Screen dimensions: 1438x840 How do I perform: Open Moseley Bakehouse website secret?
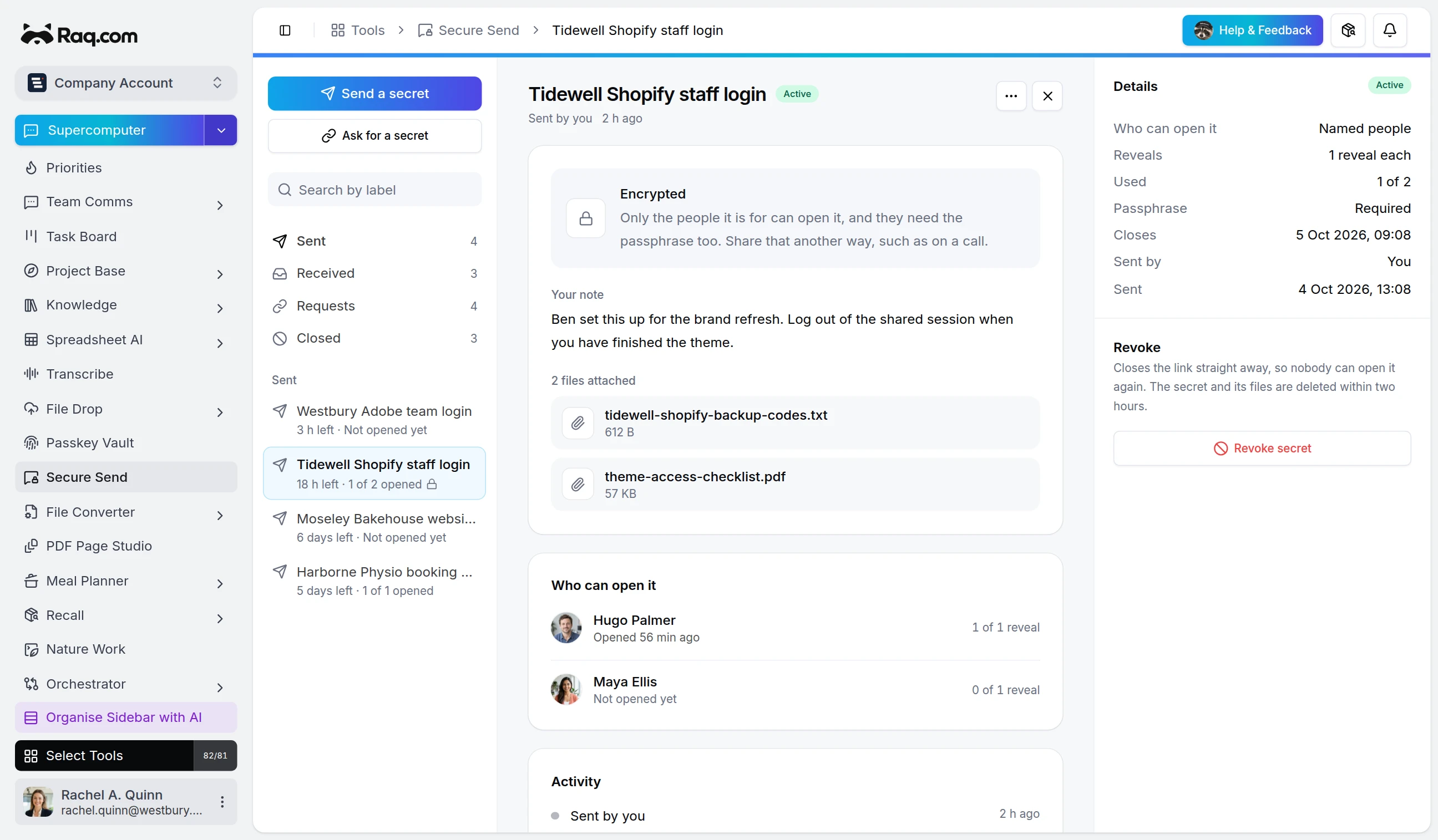tap(375, 527)
